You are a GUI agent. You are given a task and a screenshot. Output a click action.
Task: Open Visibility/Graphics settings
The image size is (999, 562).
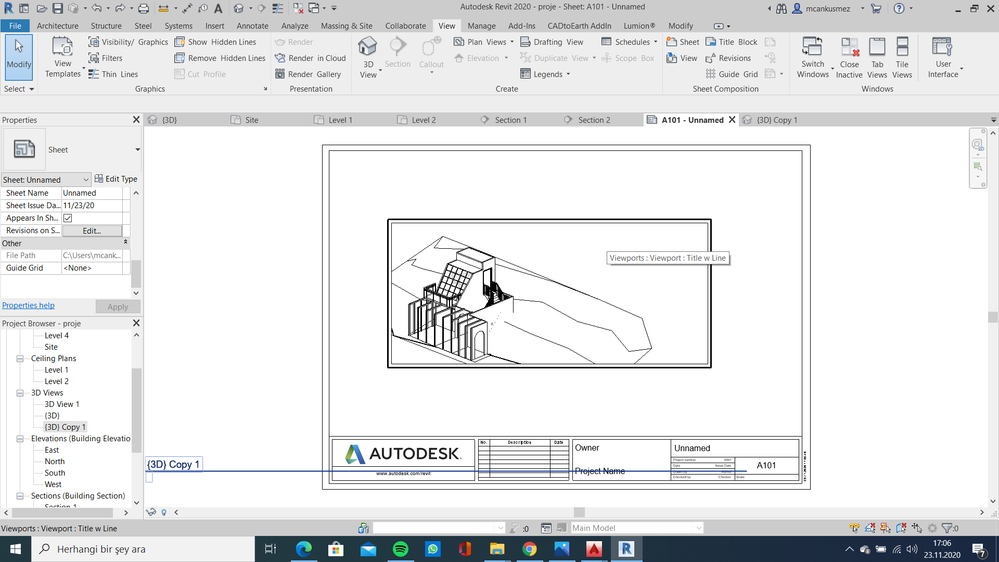(128, 42)
